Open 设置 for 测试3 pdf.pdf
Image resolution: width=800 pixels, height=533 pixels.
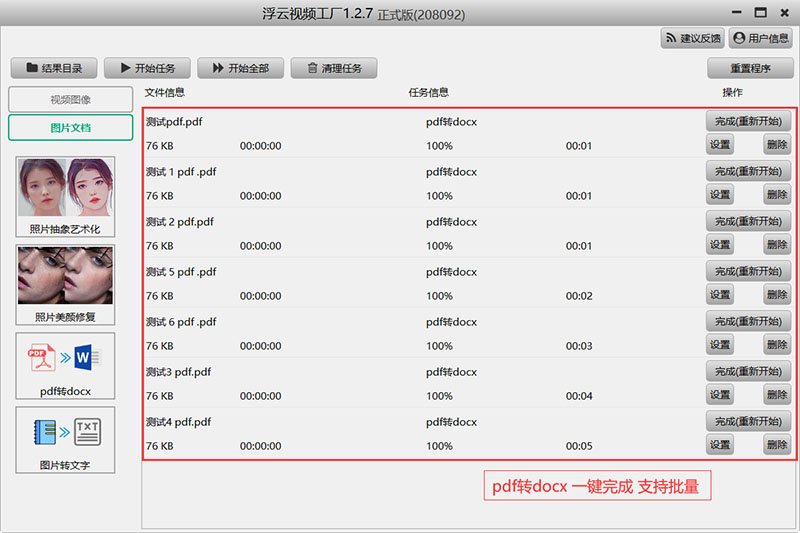tap(720, 395)
